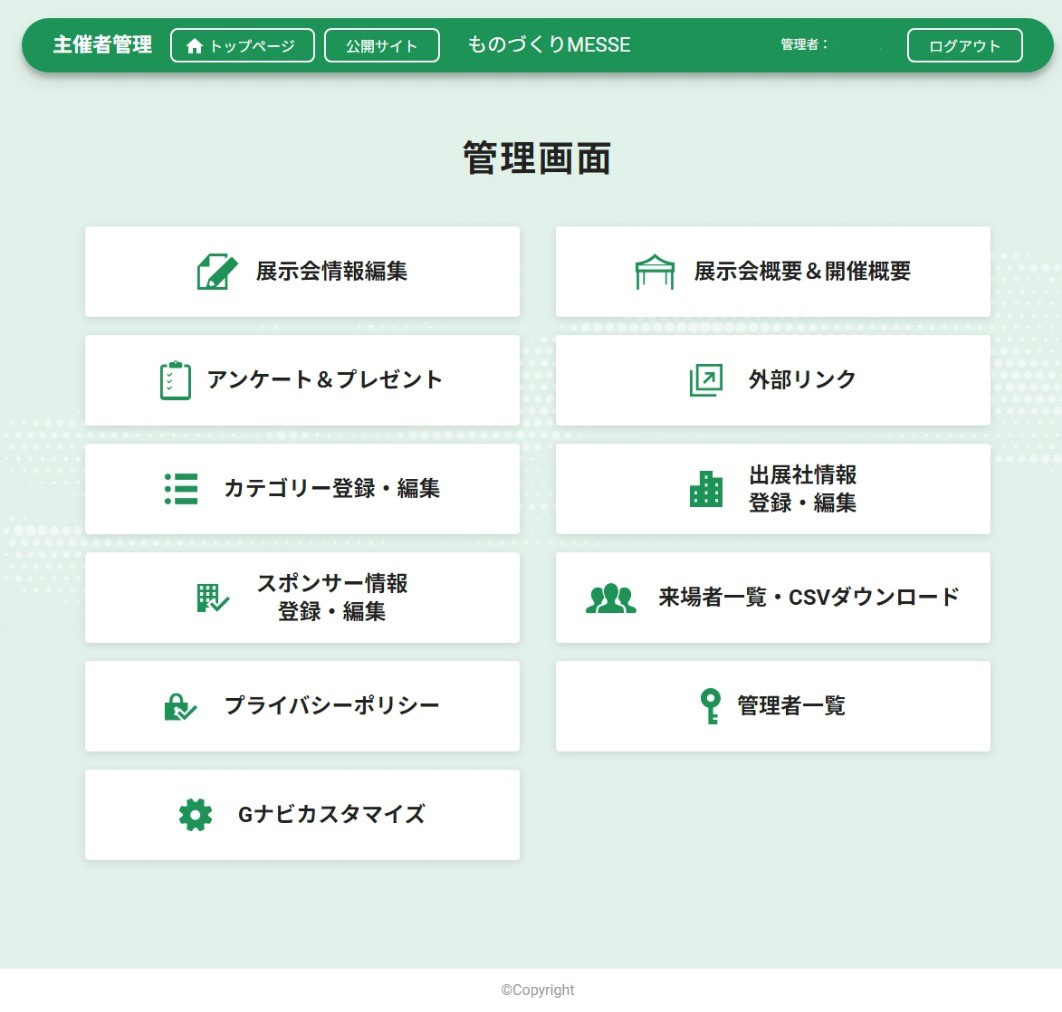1062x1012 pixels.
Task: Open Gナビカスタマイズ text label
Action: (332, 814)
